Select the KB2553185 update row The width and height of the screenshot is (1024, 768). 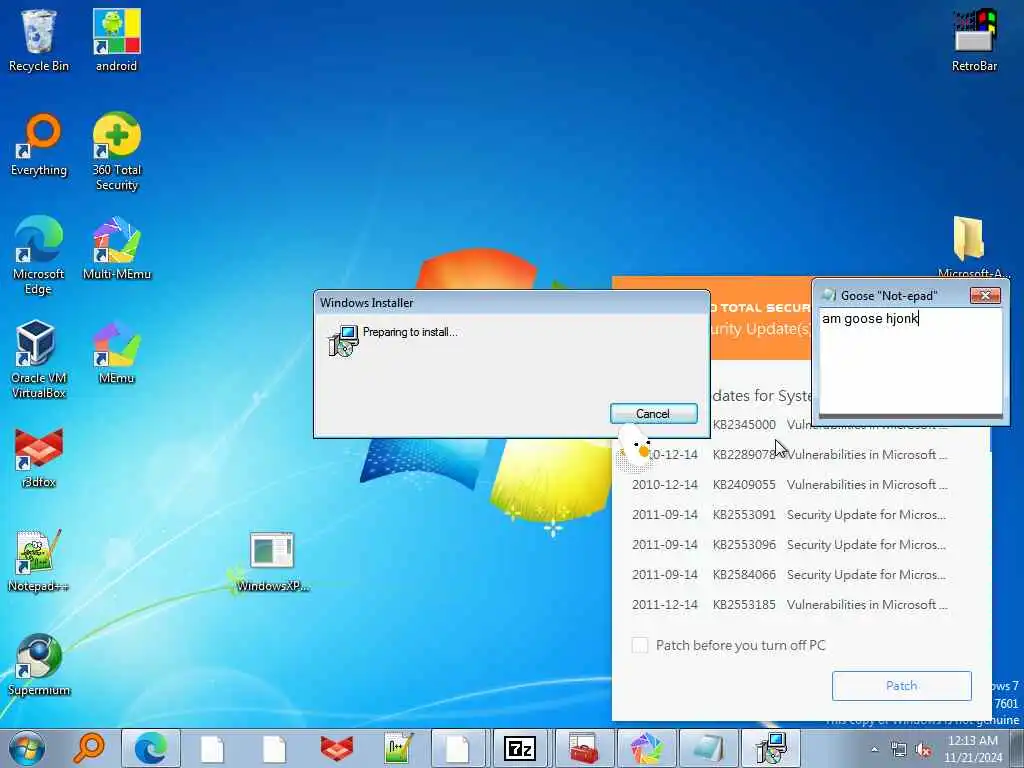point(790,605)
